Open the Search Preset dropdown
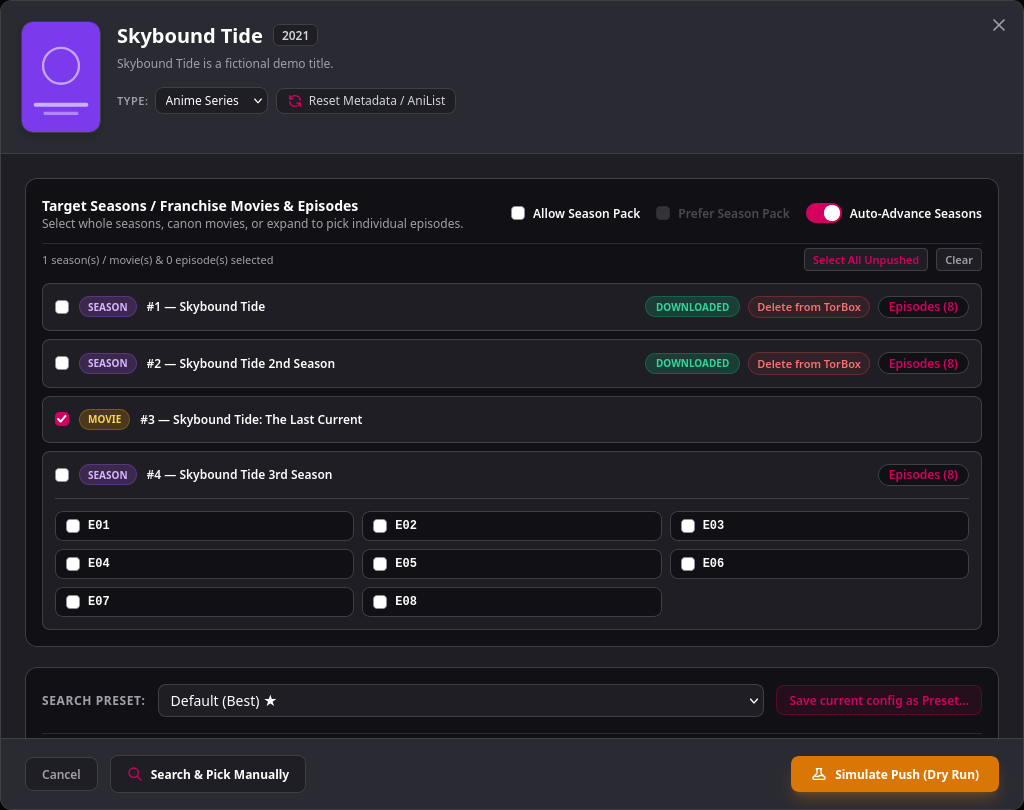1024x810 pixels. click(460, 701)
